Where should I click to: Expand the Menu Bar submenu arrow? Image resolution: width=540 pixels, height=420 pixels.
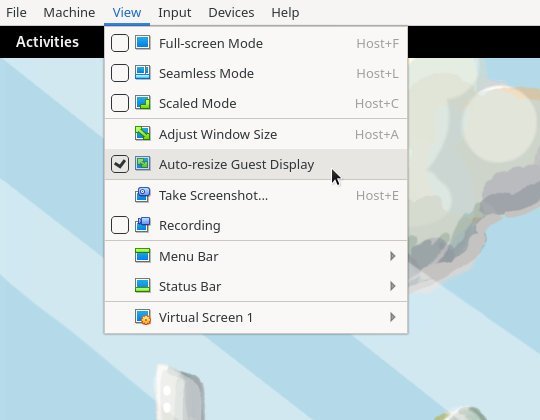click(x=393, y=256)
